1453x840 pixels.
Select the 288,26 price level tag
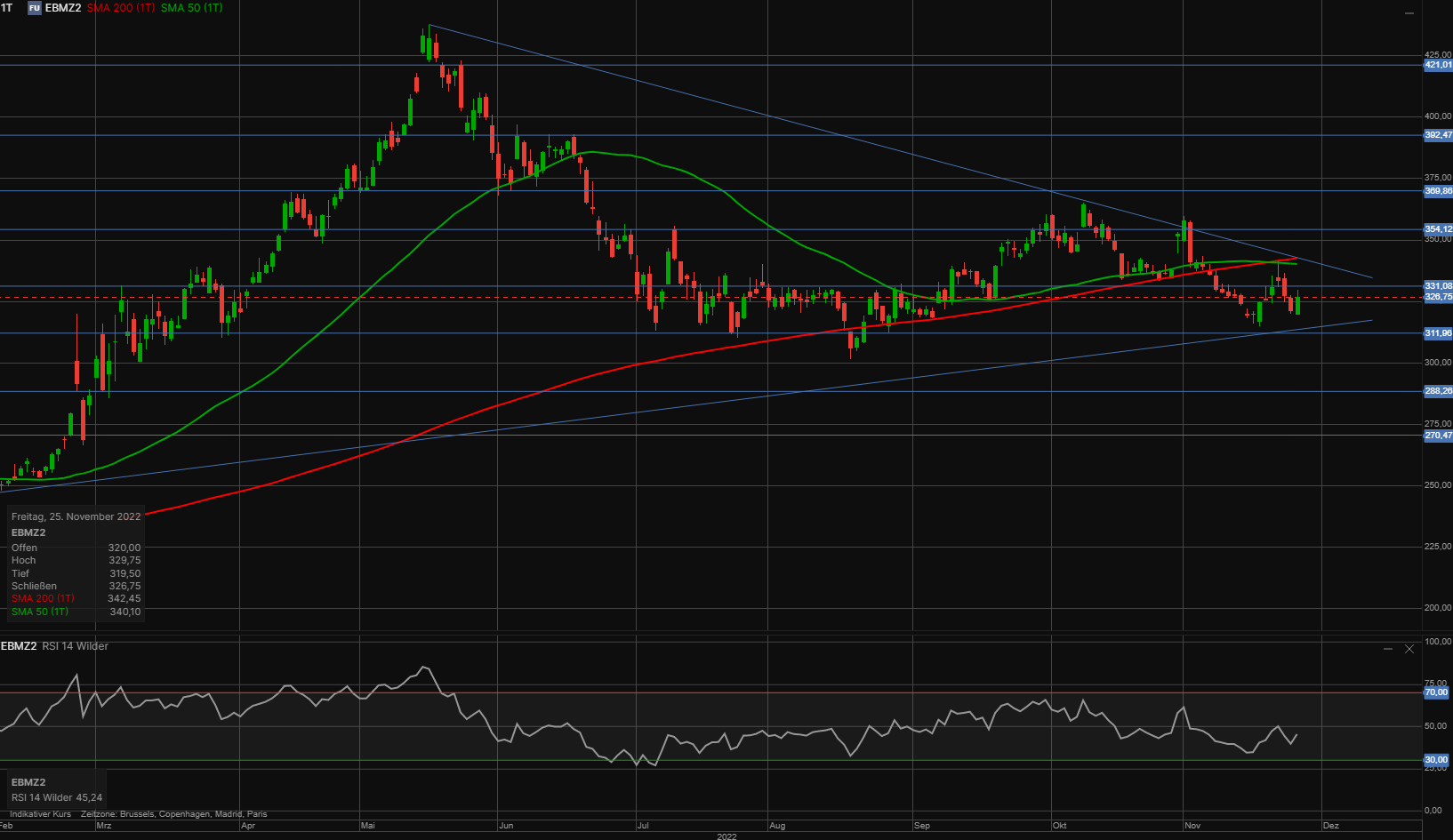click(1438, 391)
